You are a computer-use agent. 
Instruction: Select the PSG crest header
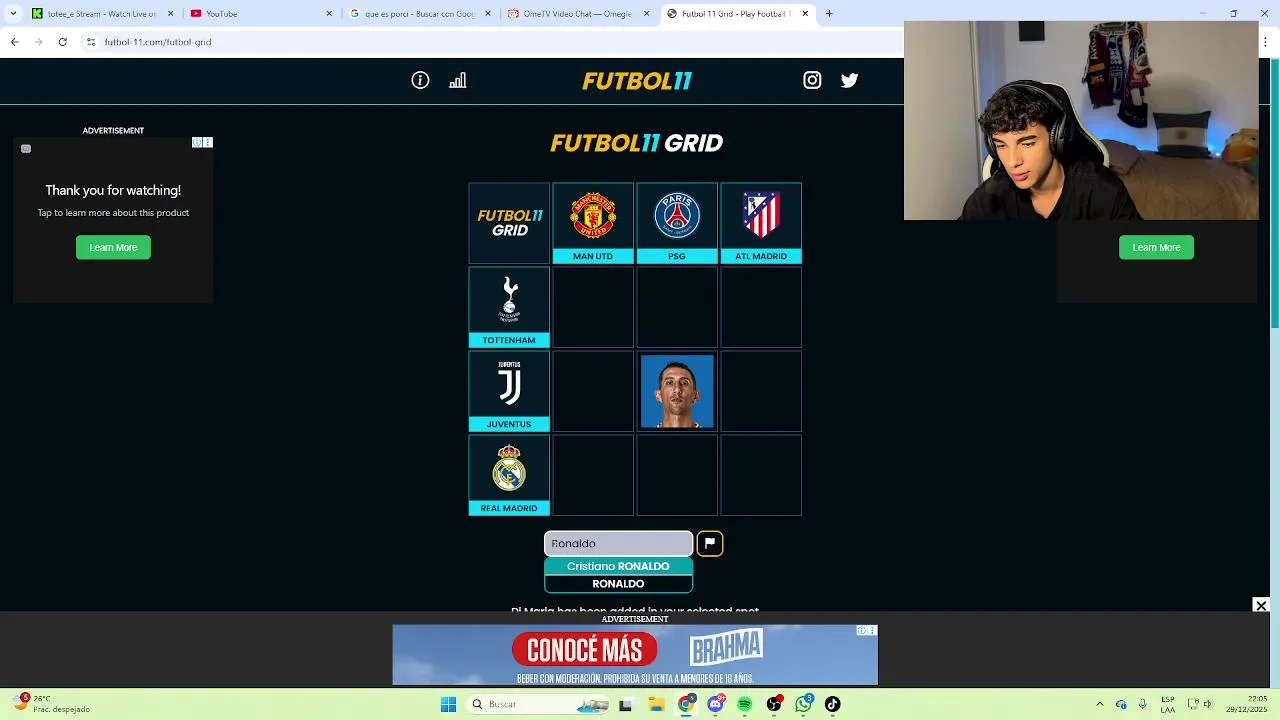pos(677,222)
